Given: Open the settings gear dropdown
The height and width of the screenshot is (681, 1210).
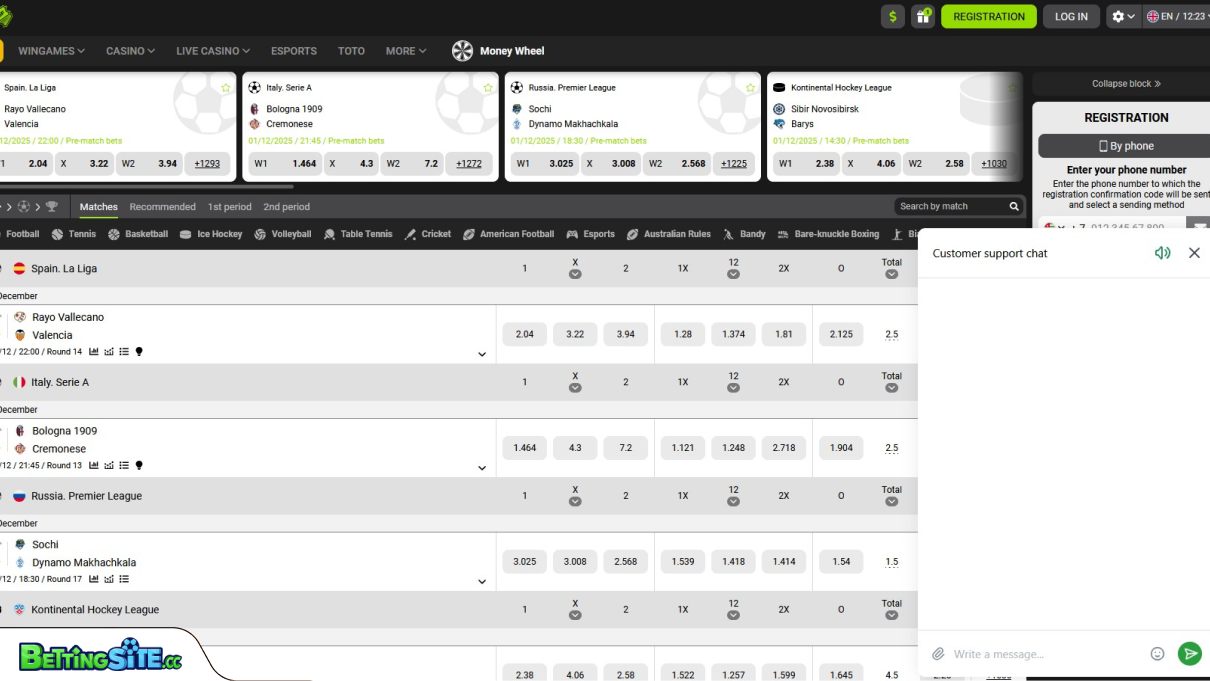Looking at the screenshot, I should point(1123,16).
